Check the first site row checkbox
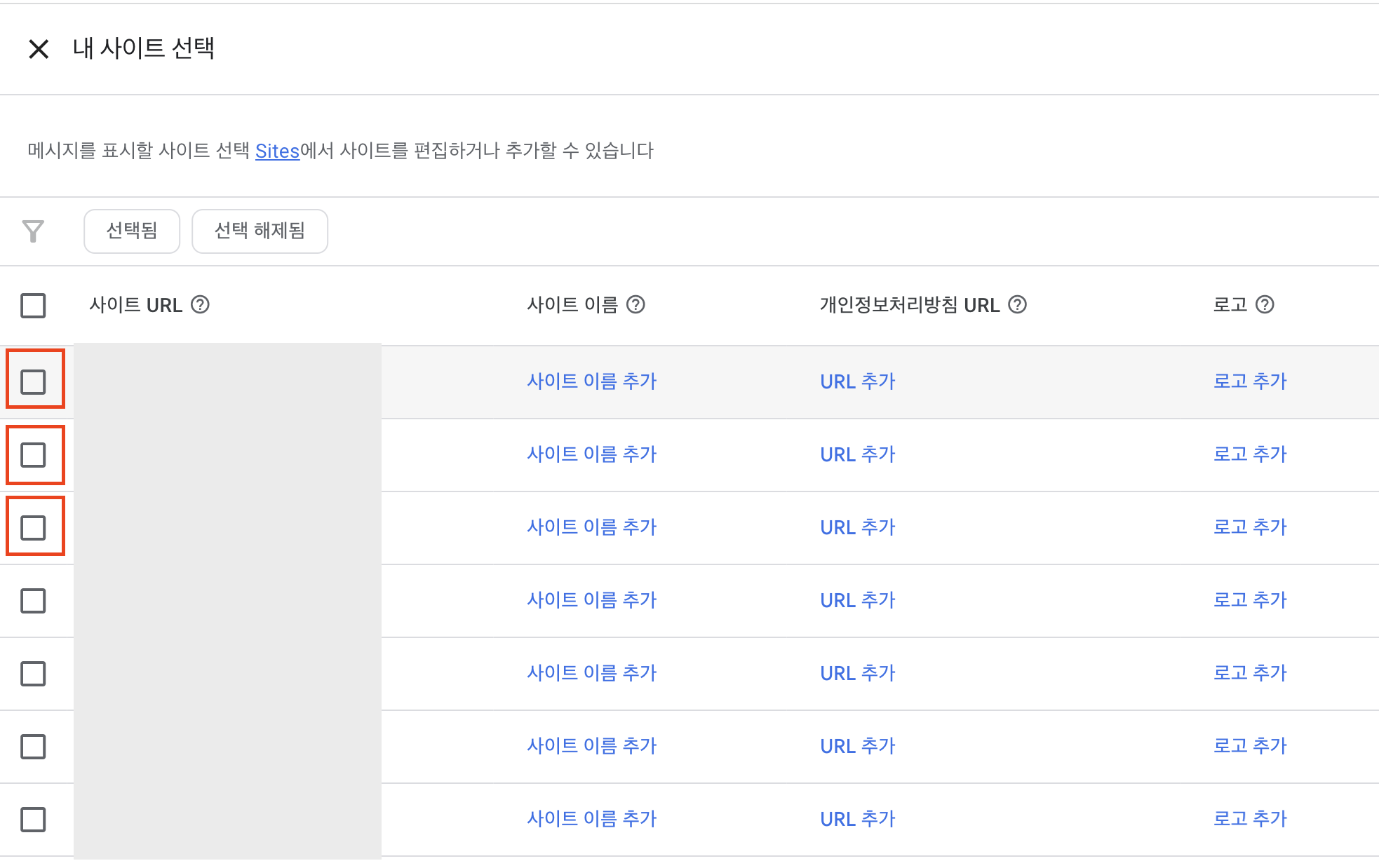Viewport: 1379px width, 868px height. [x=33, y=382]
